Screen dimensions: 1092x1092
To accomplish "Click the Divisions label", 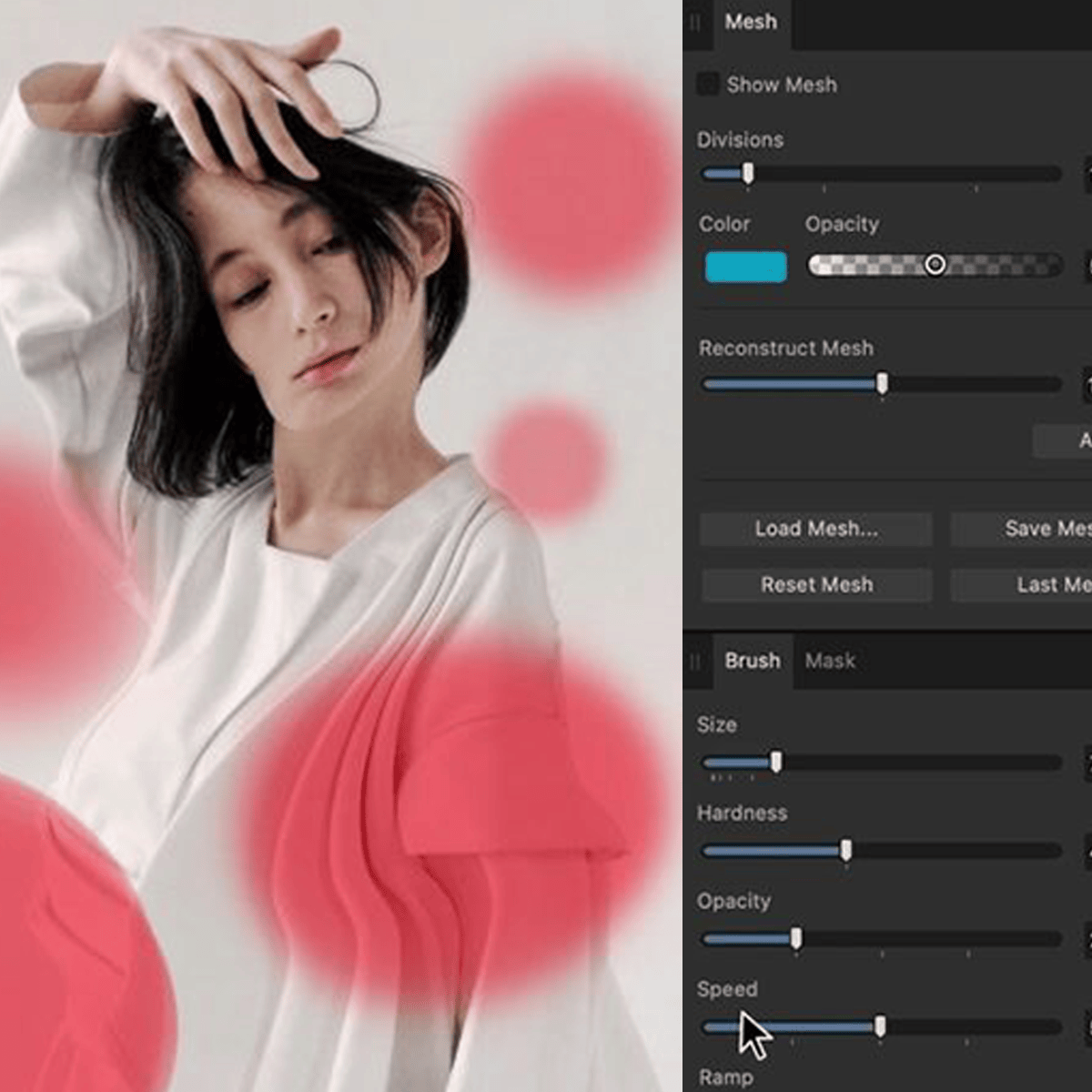I will [x=740, y=140].
